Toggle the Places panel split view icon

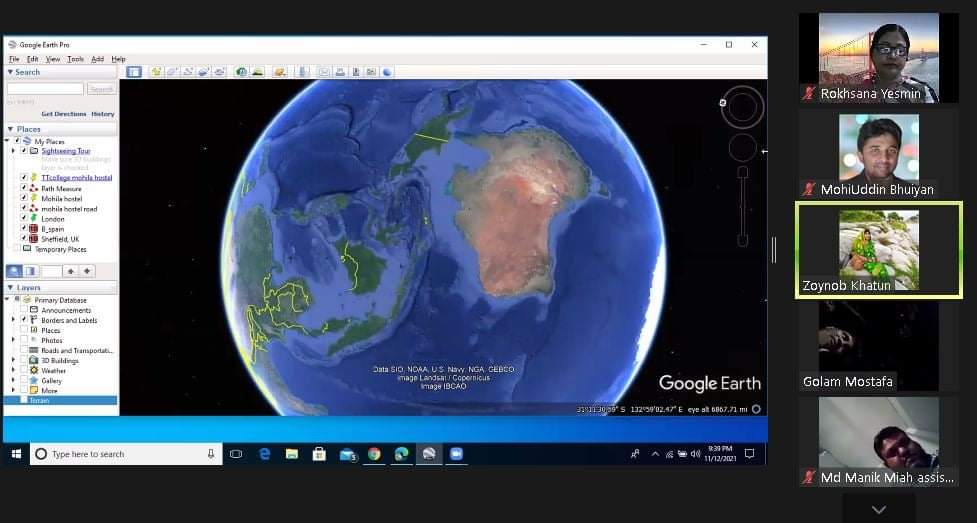31,271
